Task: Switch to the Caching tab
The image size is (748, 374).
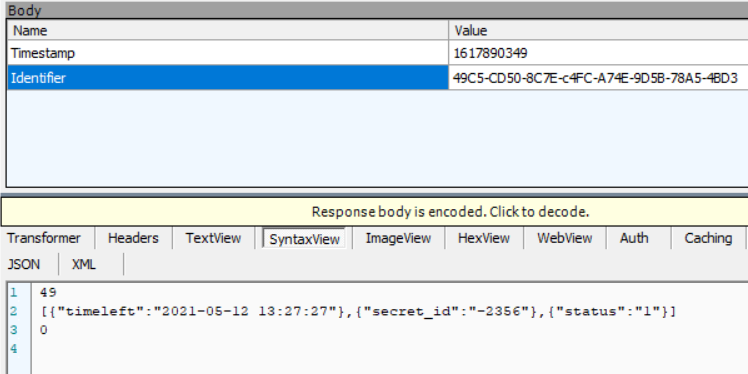Action: tap(708, 238)
